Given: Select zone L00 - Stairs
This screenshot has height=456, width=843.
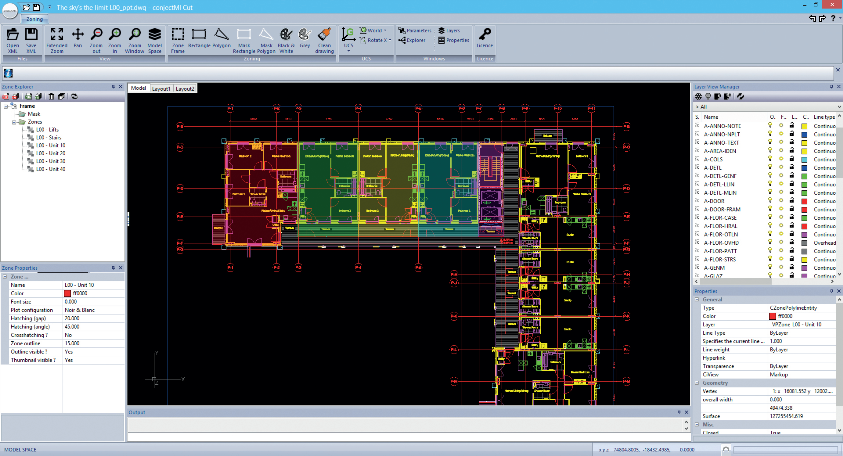Looking at the screenshot, I should (48, 138).
